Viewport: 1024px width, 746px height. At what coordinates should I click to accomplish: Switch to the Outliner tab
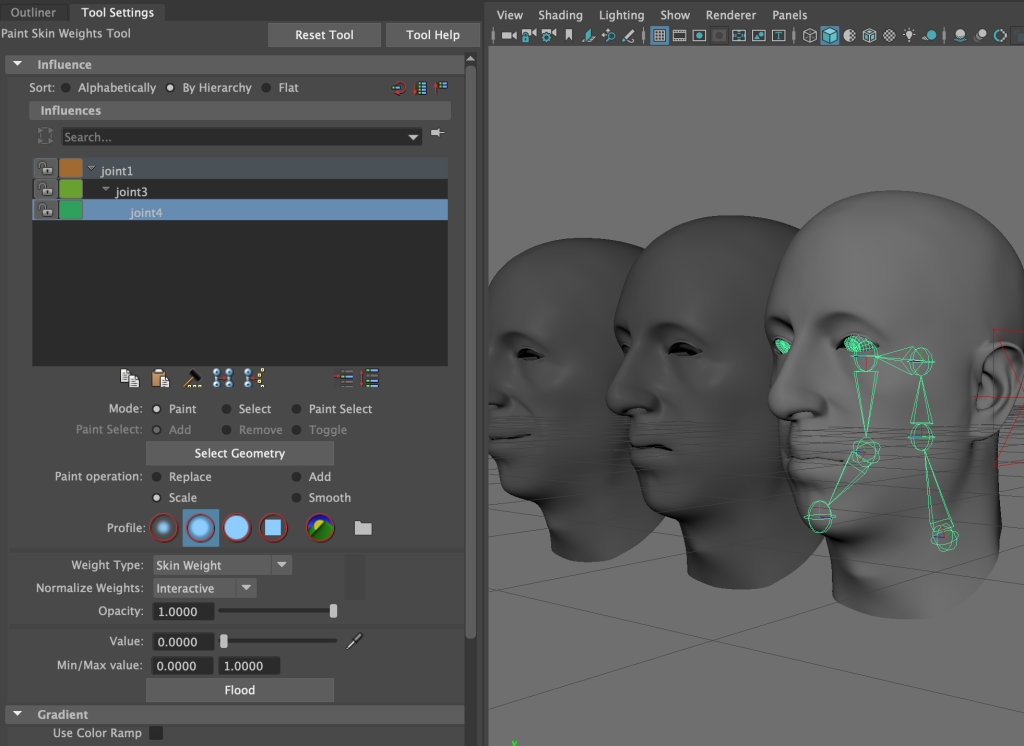(33, 12)
